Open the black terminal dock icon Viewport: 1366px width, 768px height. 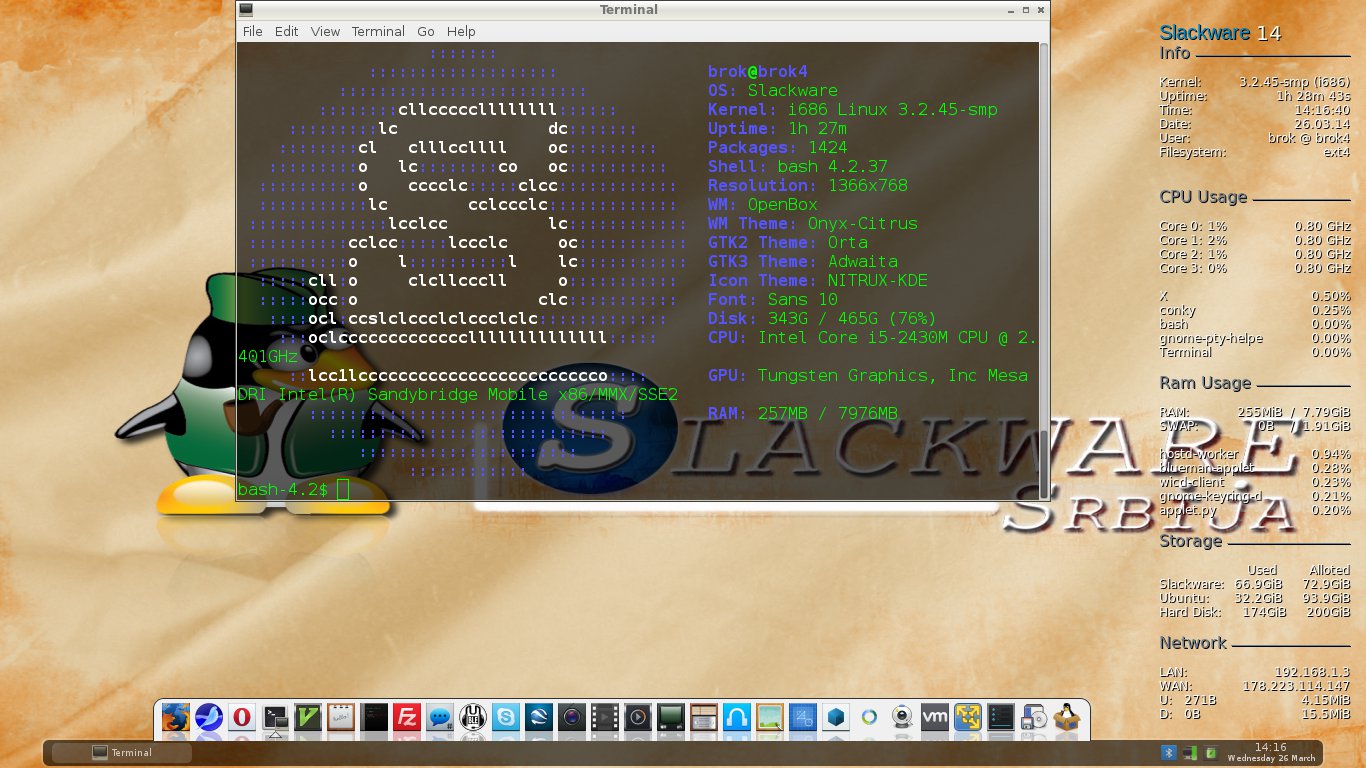pos(374,717)
